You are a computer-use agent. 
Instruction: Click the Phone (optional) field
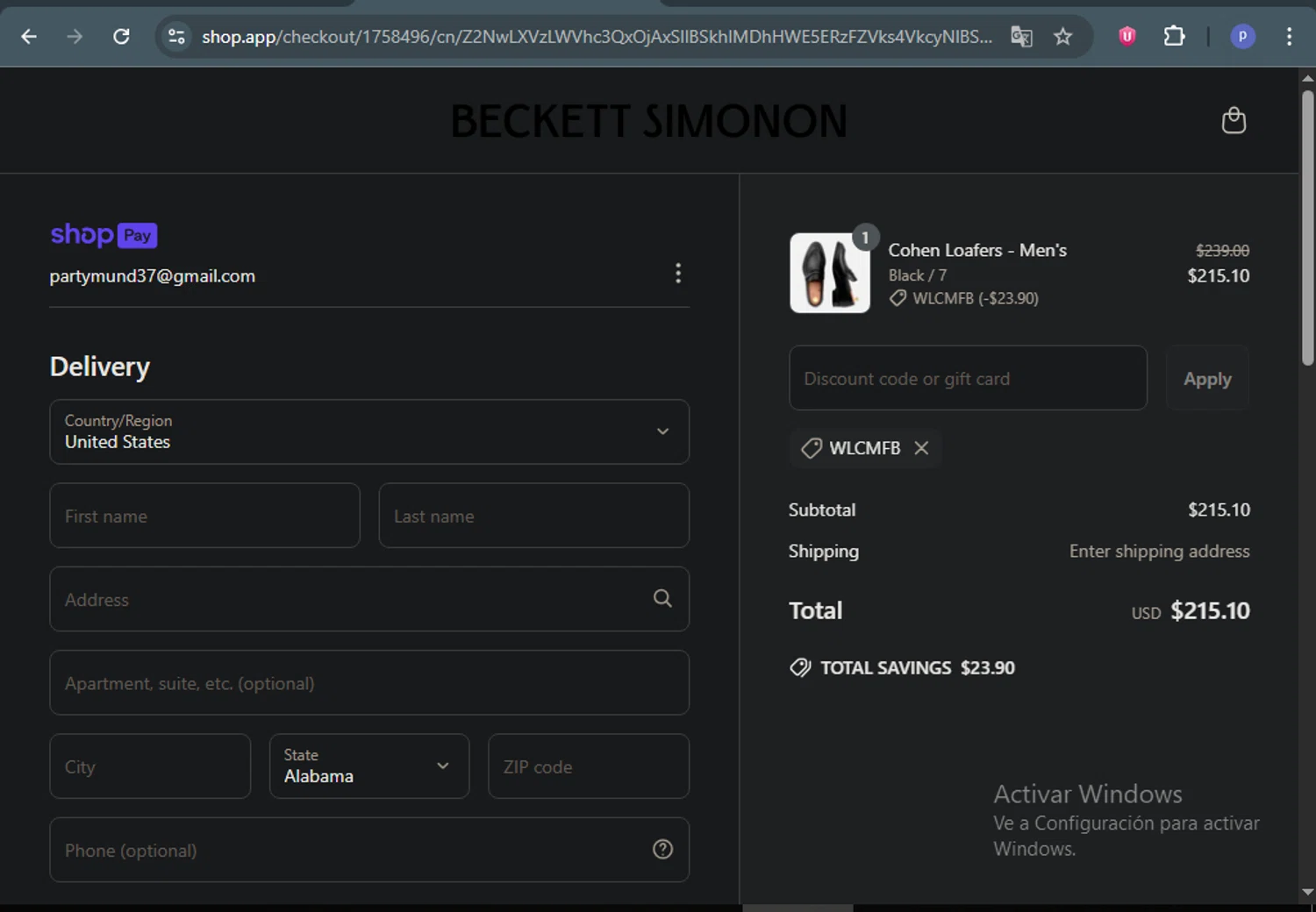point(369,850)
